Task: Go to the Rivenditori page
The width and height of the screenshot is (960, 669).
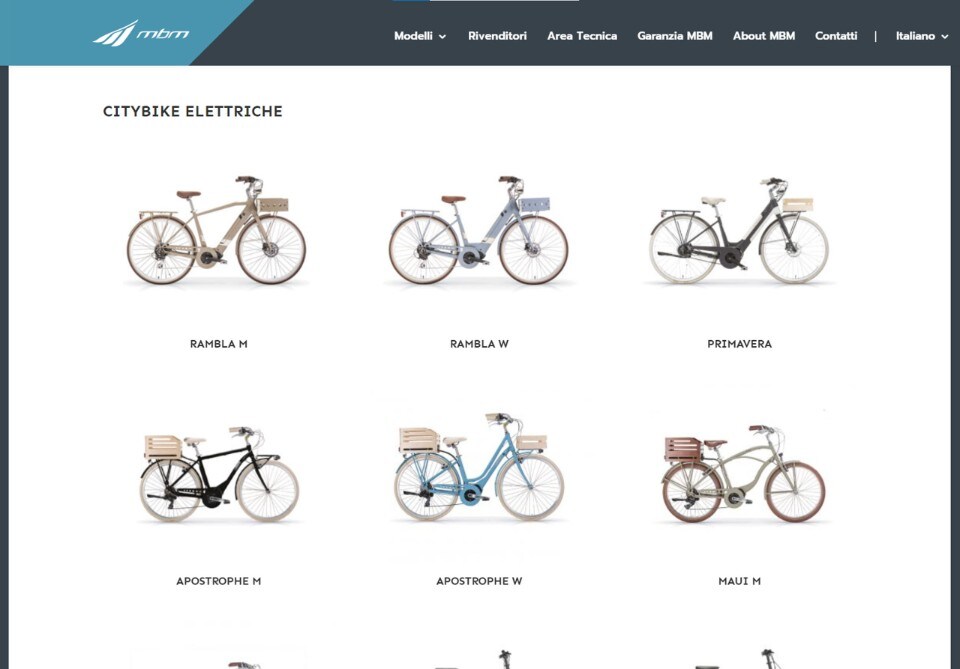Action: pyautogui.click(x=497, y=36)
